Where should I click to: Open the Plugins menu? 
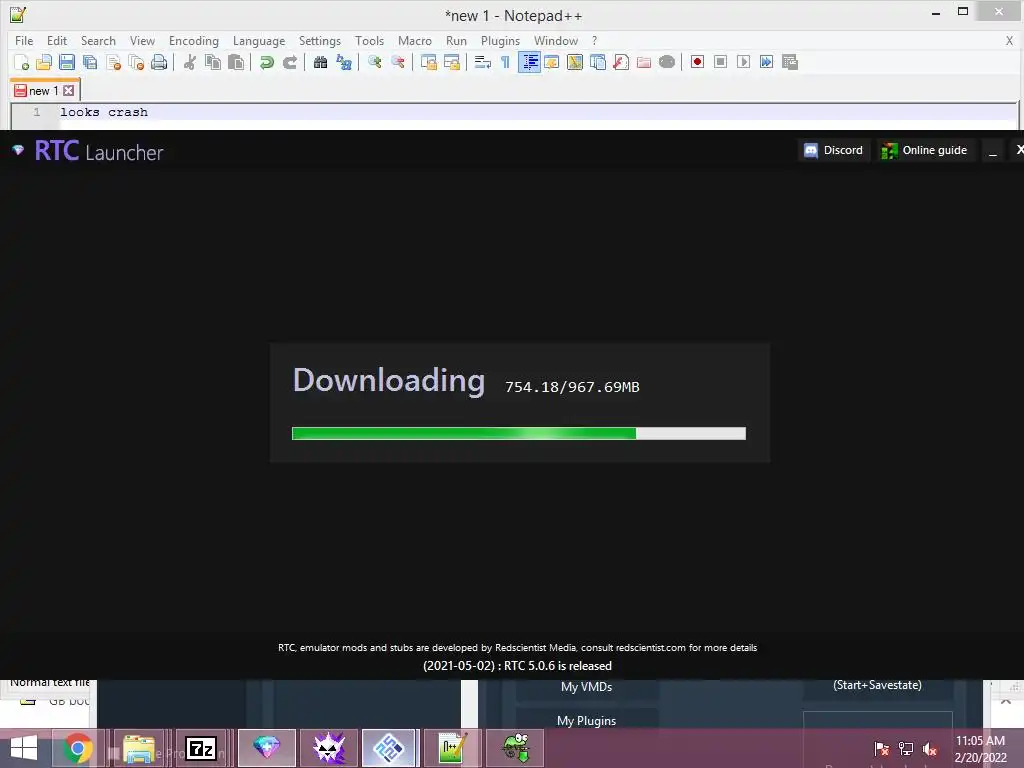pyautogui.click(x=500, y=40)
